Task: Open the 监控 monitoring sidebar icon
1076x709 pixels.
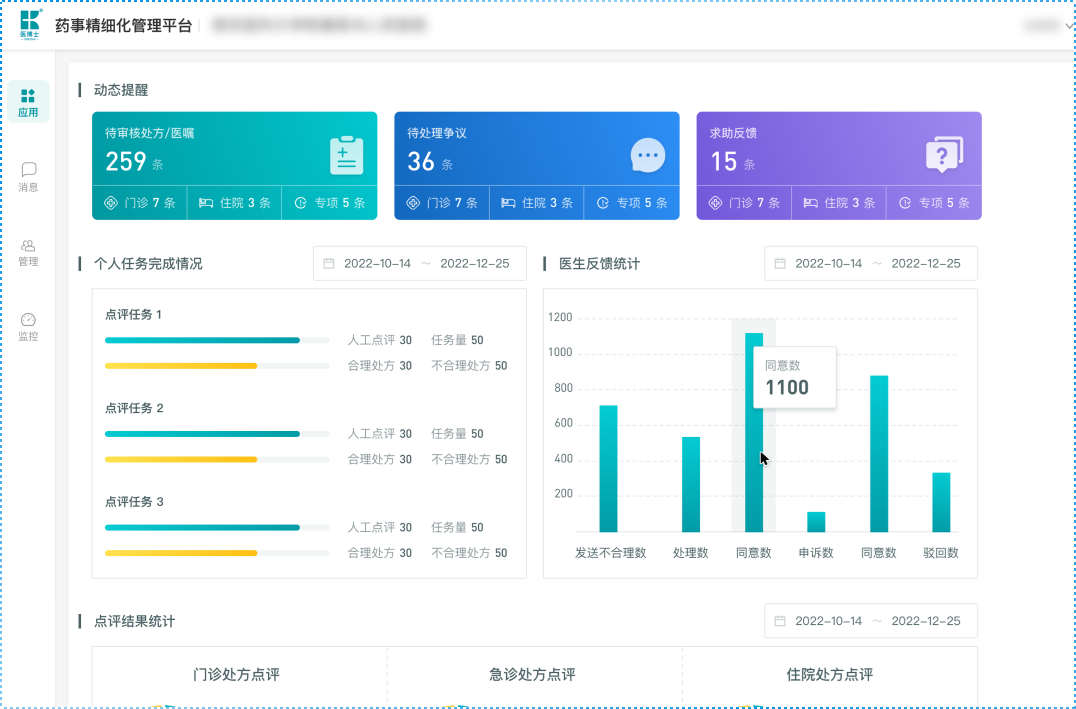Action: tap(28, 327)
